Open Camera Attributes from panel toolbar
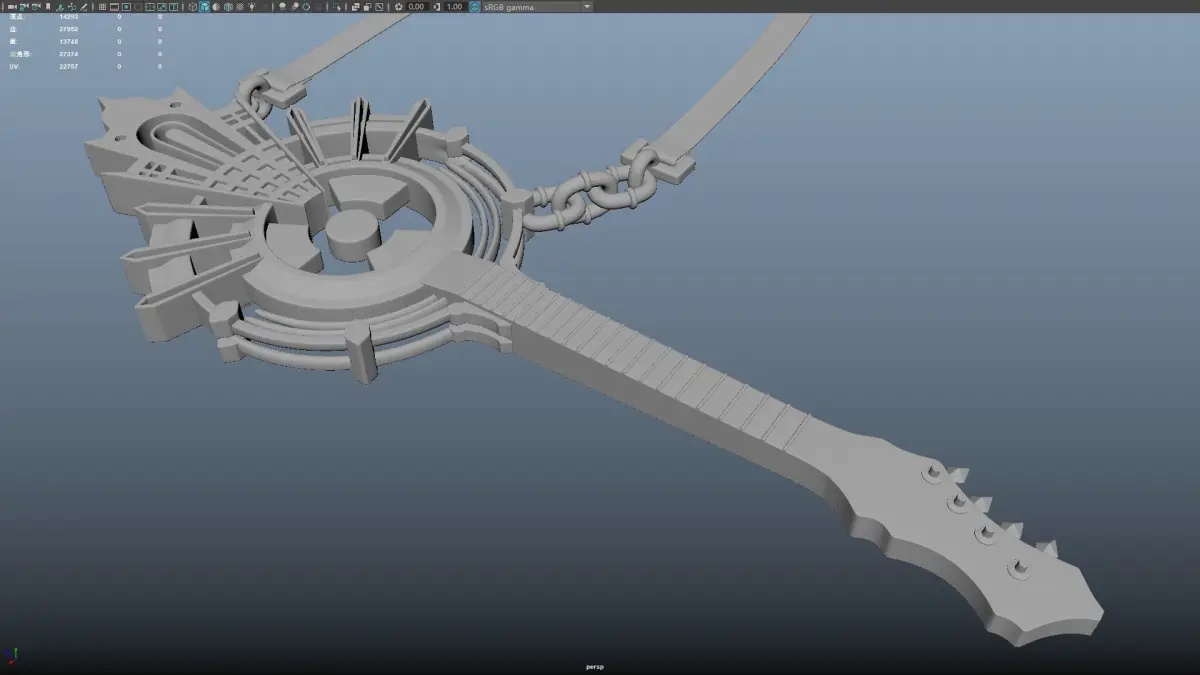 (x=36, y=6)
